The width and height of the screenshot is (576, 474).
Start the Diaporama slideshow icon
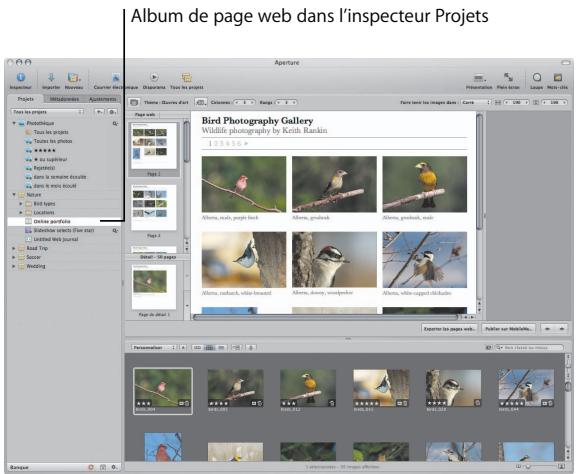coord(154,77)
